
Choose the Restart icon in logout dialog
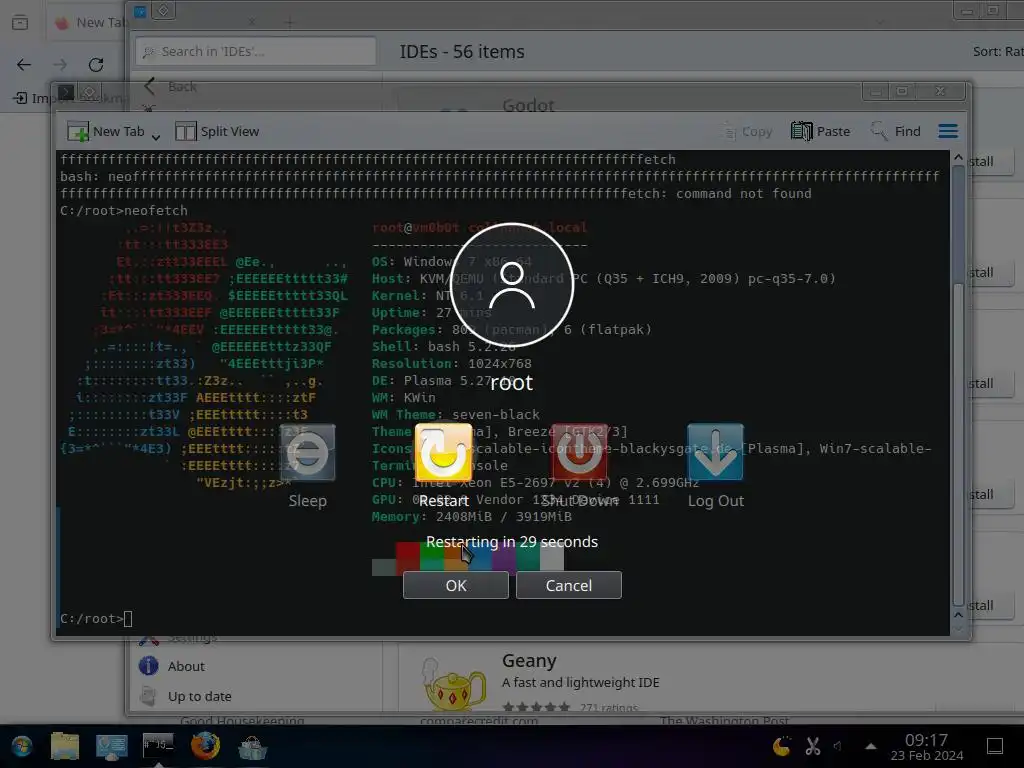tap(443, 453)
